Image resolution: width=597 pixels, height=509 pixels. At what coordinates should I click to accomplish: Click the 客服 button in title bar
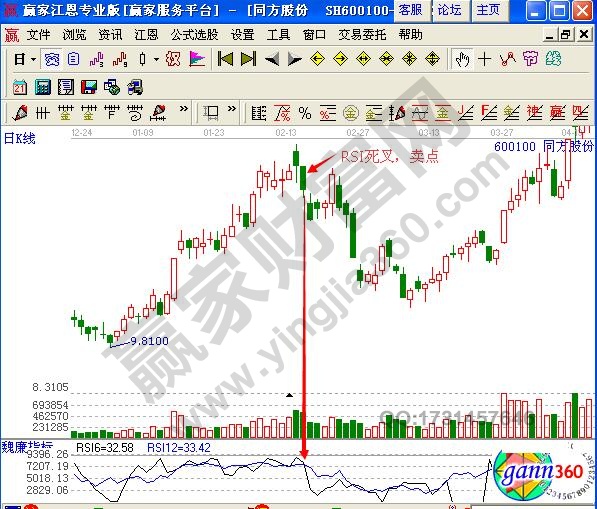pos(412,10)
